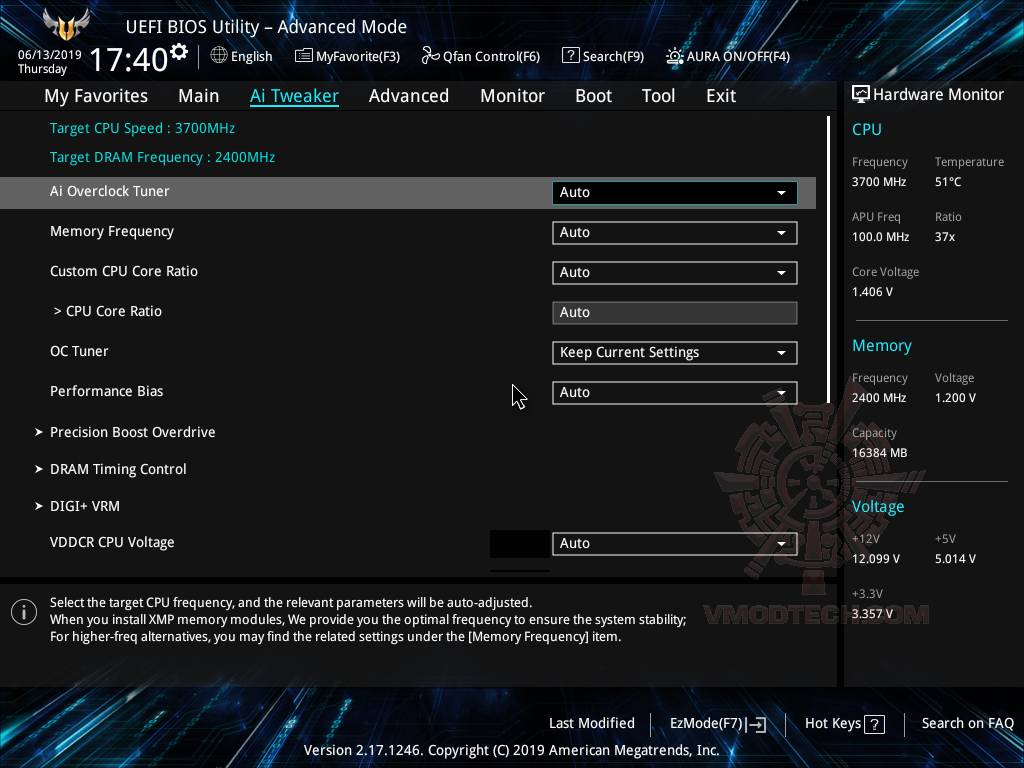The width and height of the screenshot is (1024, 768).
Task: Click memory Capacity value 16384 MB
Action: pos(879,453)
